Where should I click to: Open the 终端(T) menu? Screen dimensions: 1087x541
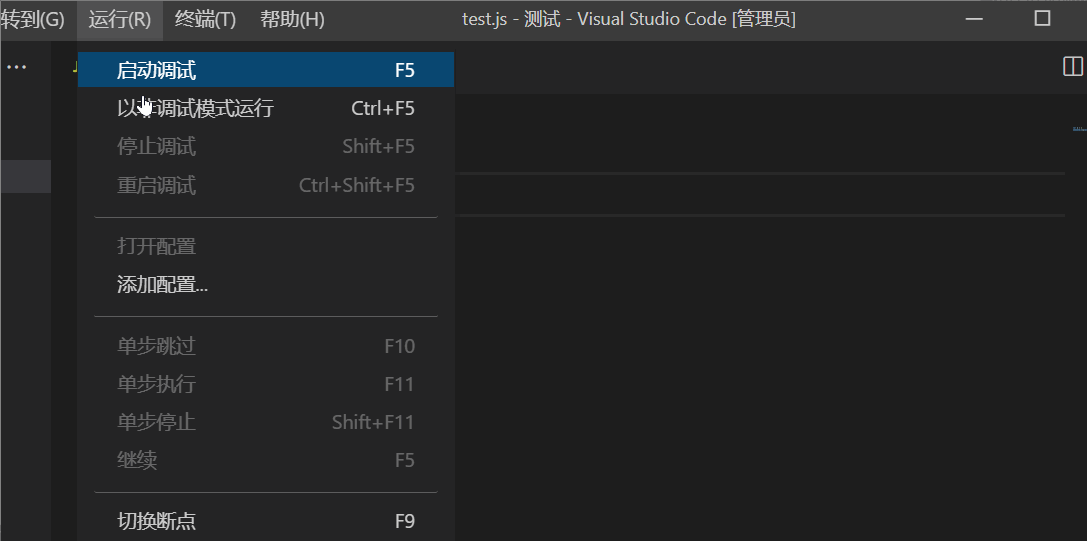tap(205, 19)
